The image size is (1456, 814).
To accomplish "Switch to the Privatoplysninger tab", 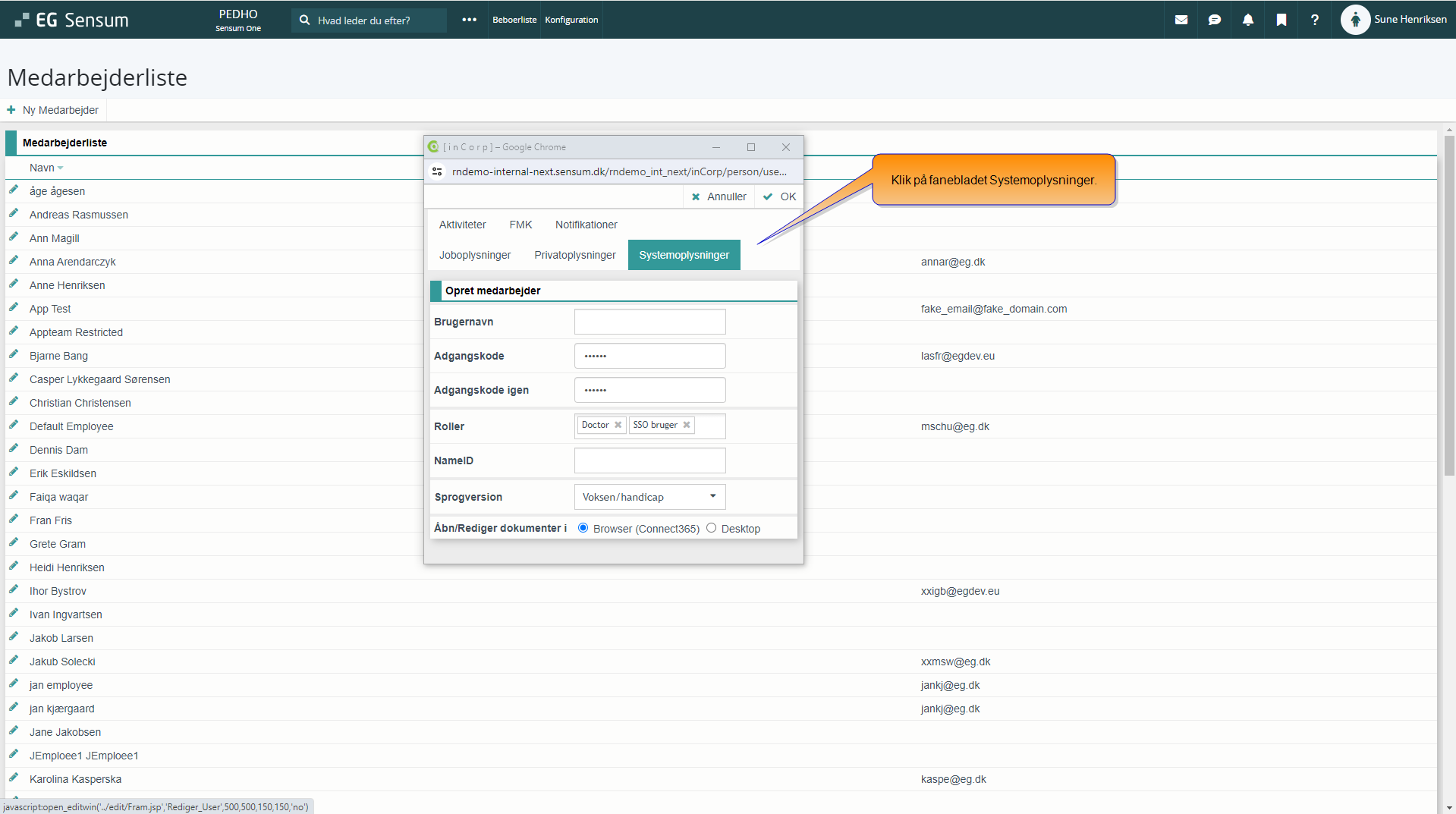I will 574,255.
